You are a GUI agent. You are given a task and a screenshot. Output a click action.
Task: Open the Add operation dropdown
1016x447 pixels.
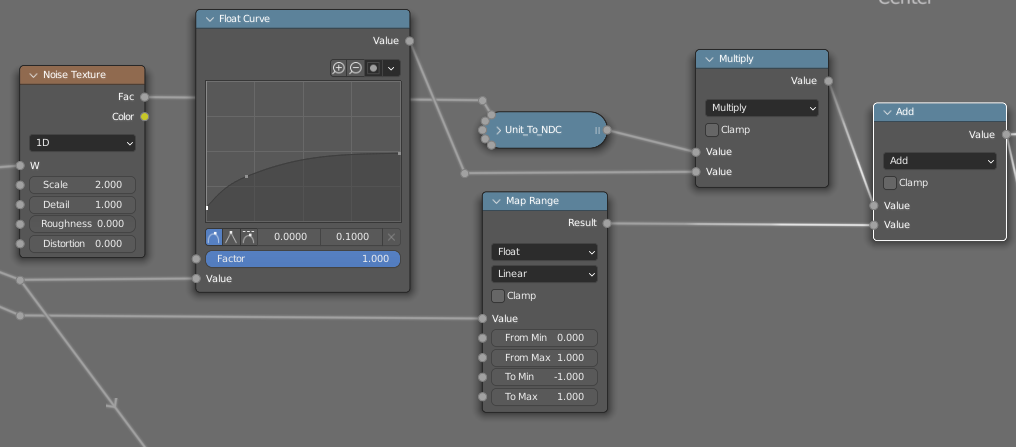tap(940, 161)
